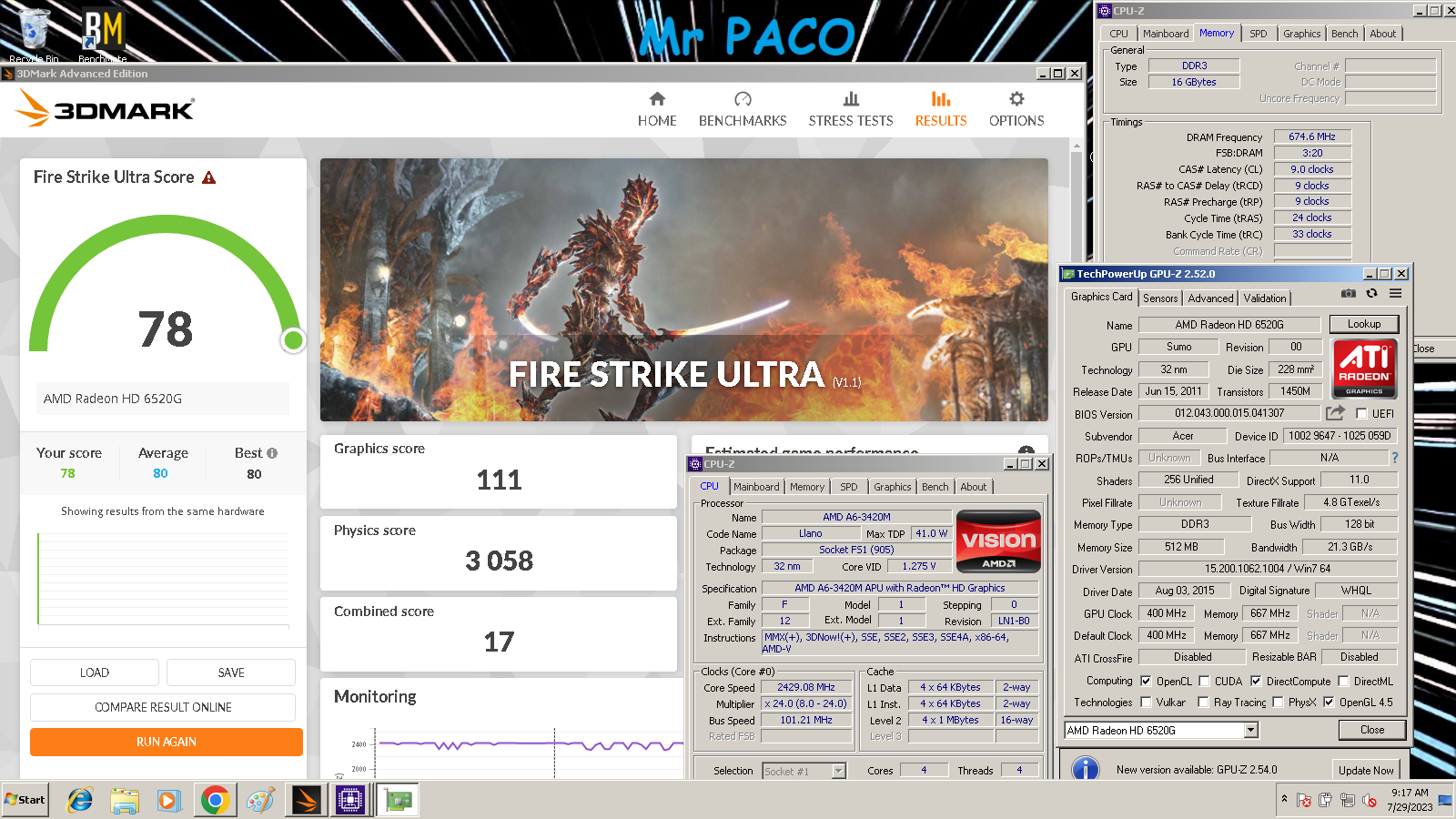Switch to Sensors tab in GPU-Z
1456x819 pixels.
(1160, 298)
